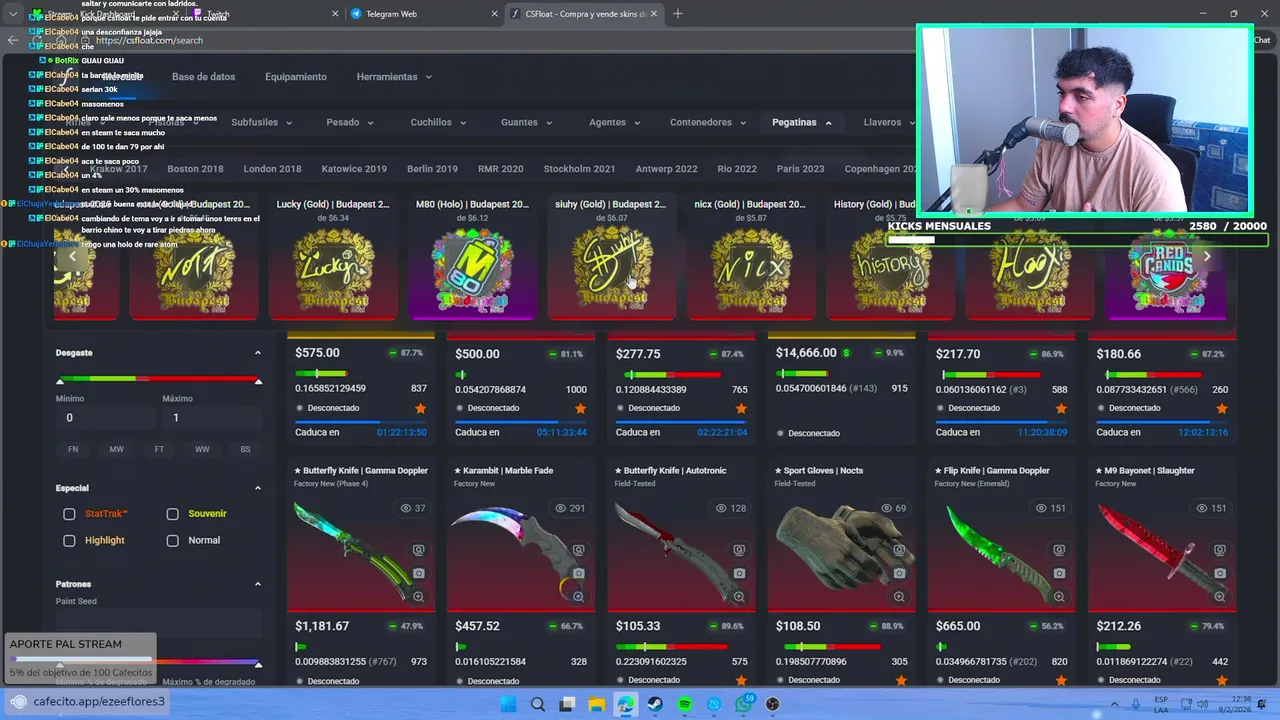This screenshot has height=720, width=1280.
Task: Click inspect icon on Butterfly Knife Gamma Doppler card
Action: (x=418, y=550)
